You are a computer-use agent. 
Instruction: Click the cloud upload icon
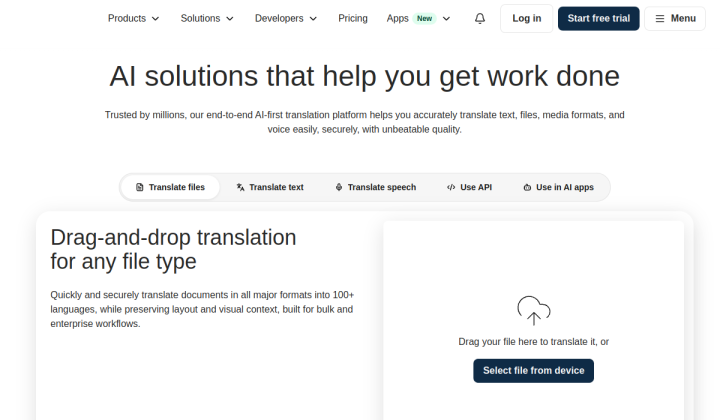coord(534,311)
